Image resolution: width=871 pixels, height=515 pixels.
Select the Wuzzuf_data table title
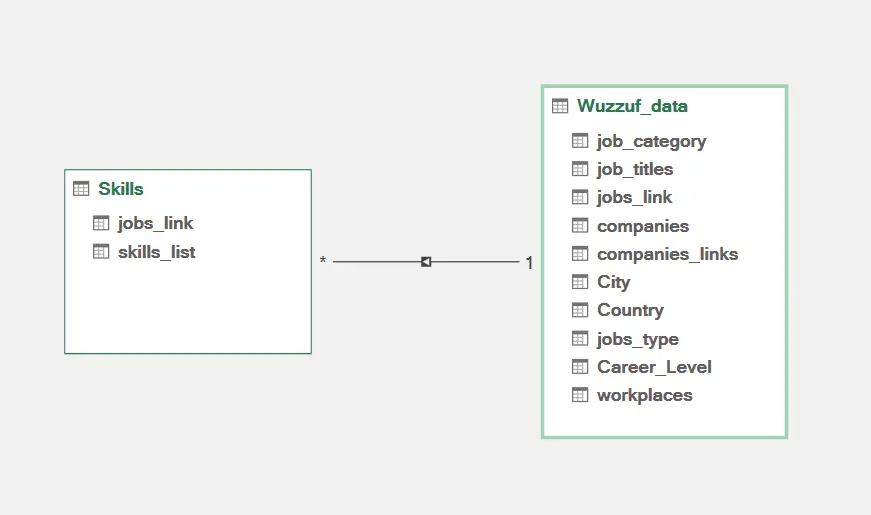[632, 106]
